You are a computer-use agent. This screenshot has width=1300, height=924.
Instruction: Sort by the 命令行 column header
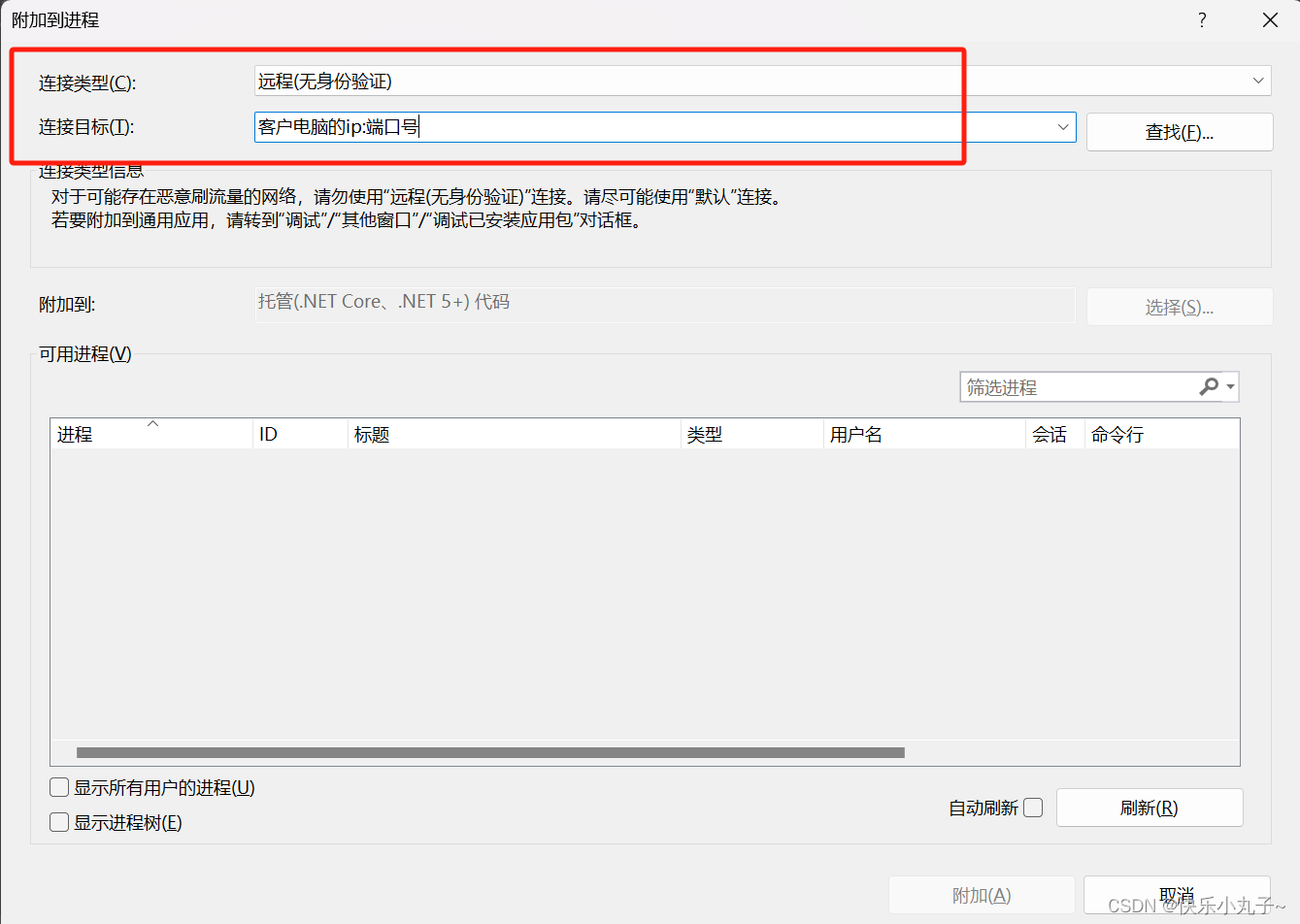(x=1162, y=434)
